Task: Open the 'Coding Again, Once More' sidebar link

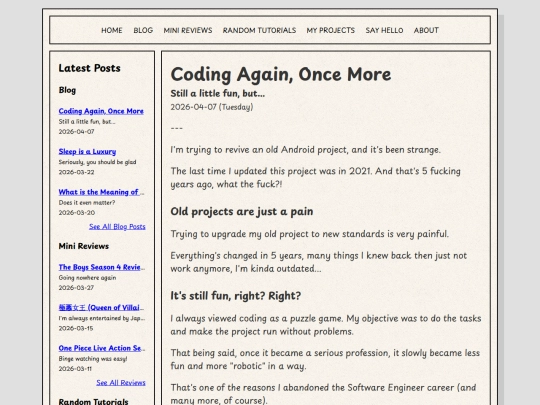Action: click(x=101, y=111)
